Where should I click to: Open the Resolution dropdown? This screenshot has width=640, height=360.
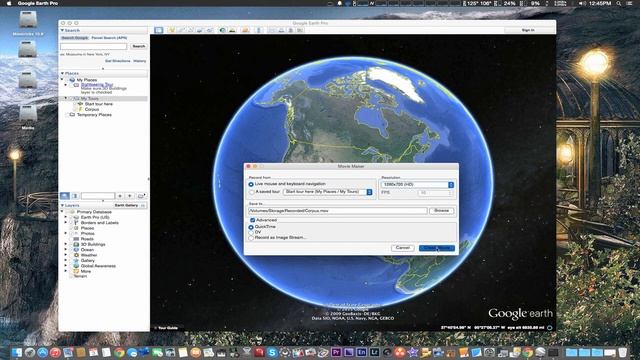tap(417, 184)
